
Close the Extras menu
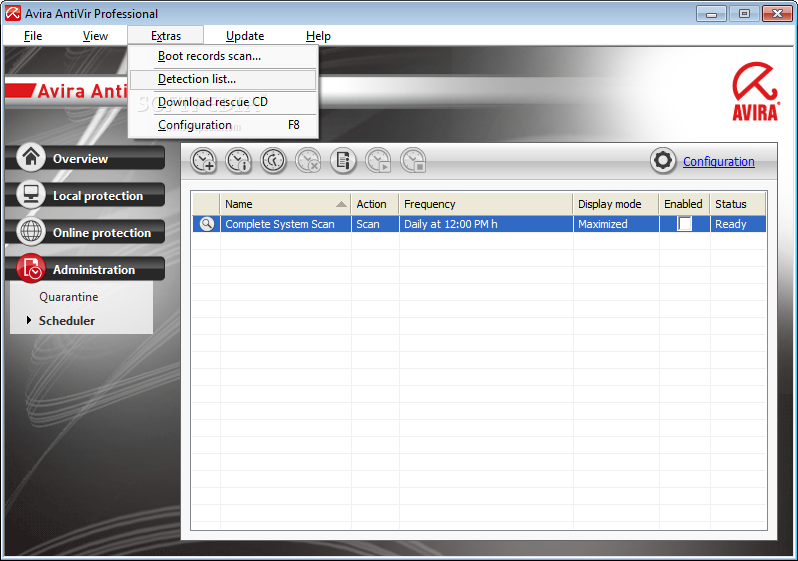pyautogui.click(x=166, y=36)
